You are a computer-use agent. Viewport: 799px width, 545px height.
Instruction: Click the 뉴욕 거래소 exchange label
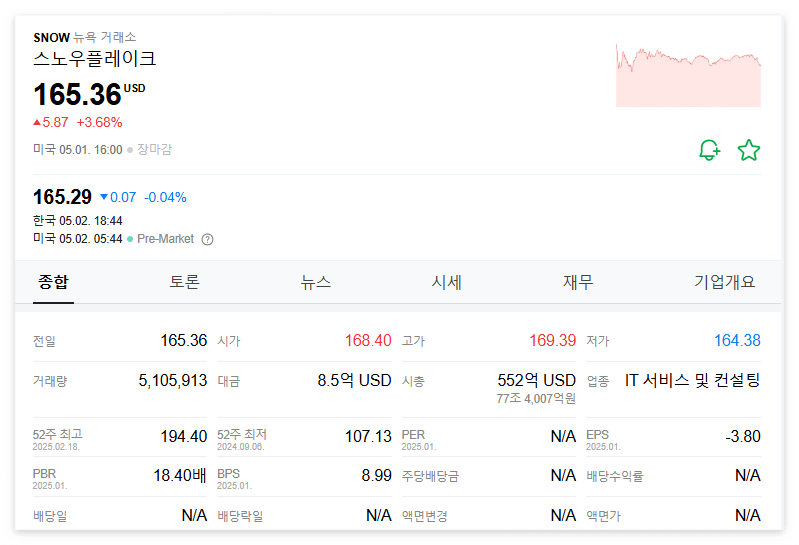coord(105,37)
